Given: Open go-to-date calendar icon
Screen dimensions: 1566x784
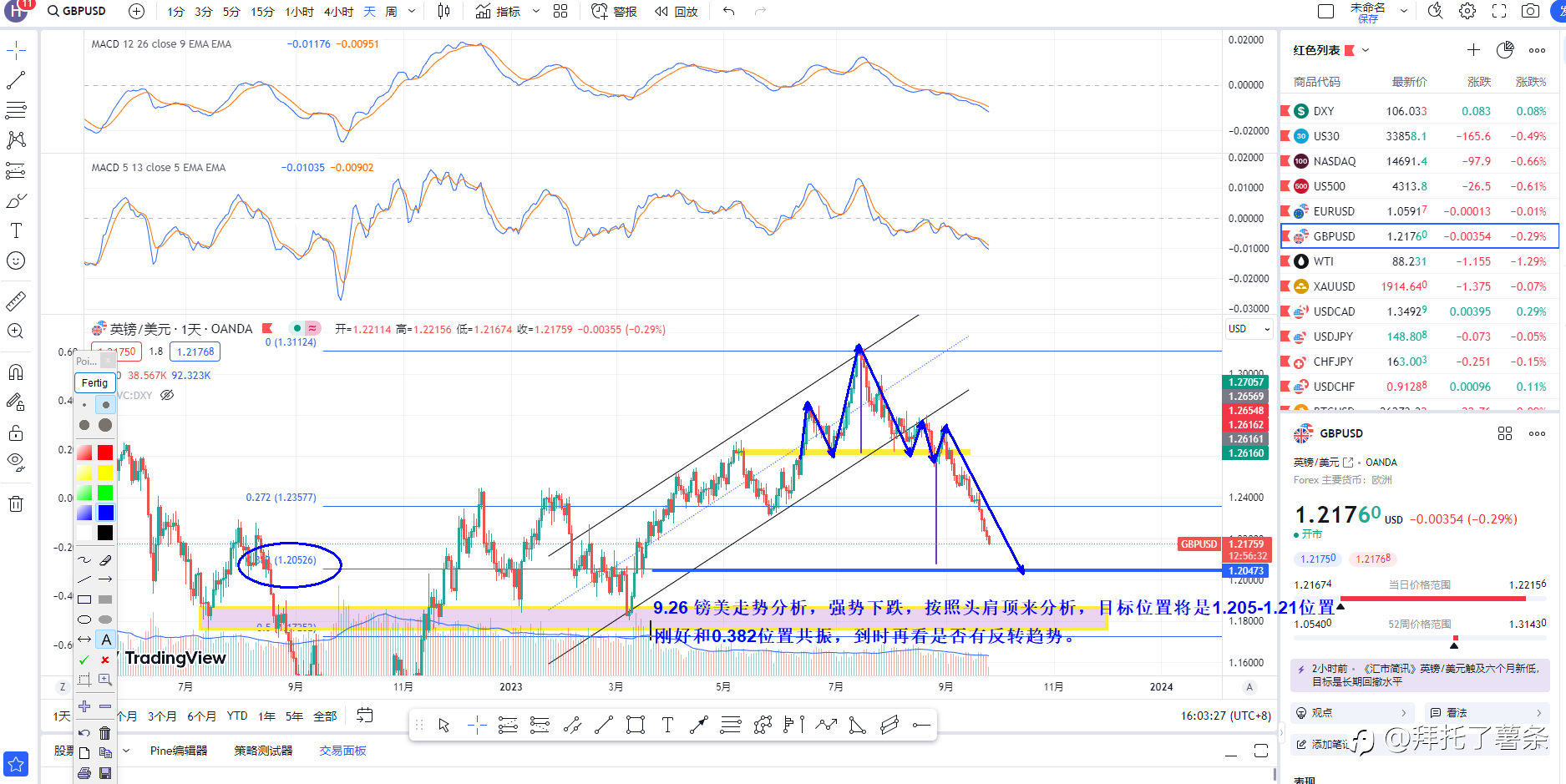Looking at the screenshot, I should pos(365,716).
